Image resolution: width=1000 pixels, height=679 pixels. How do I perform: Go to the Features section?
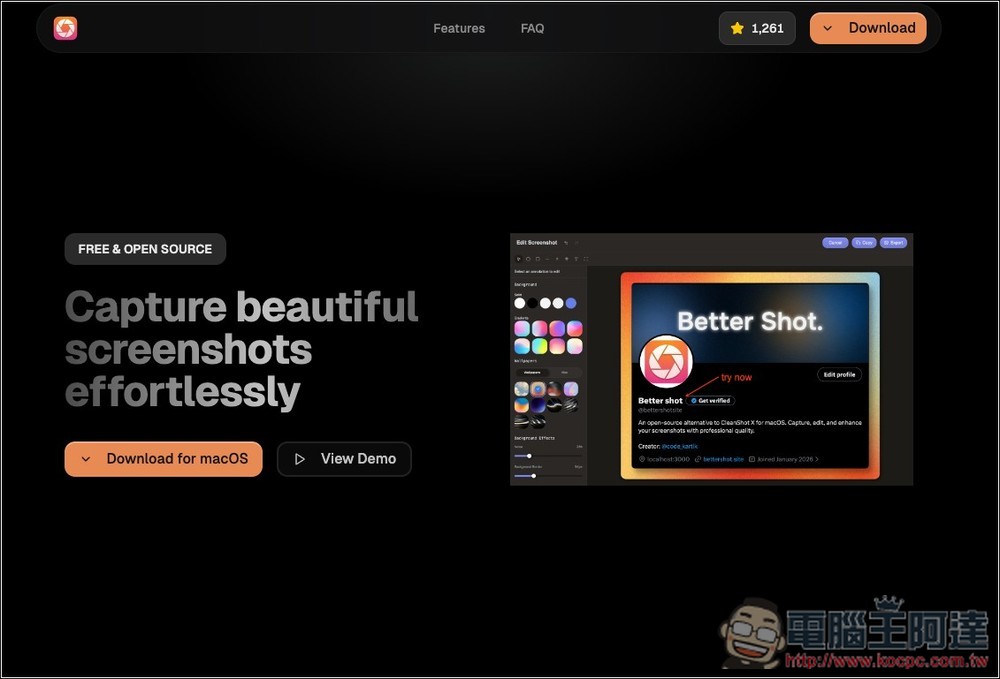pyautogui.click(x=459, y=28)
